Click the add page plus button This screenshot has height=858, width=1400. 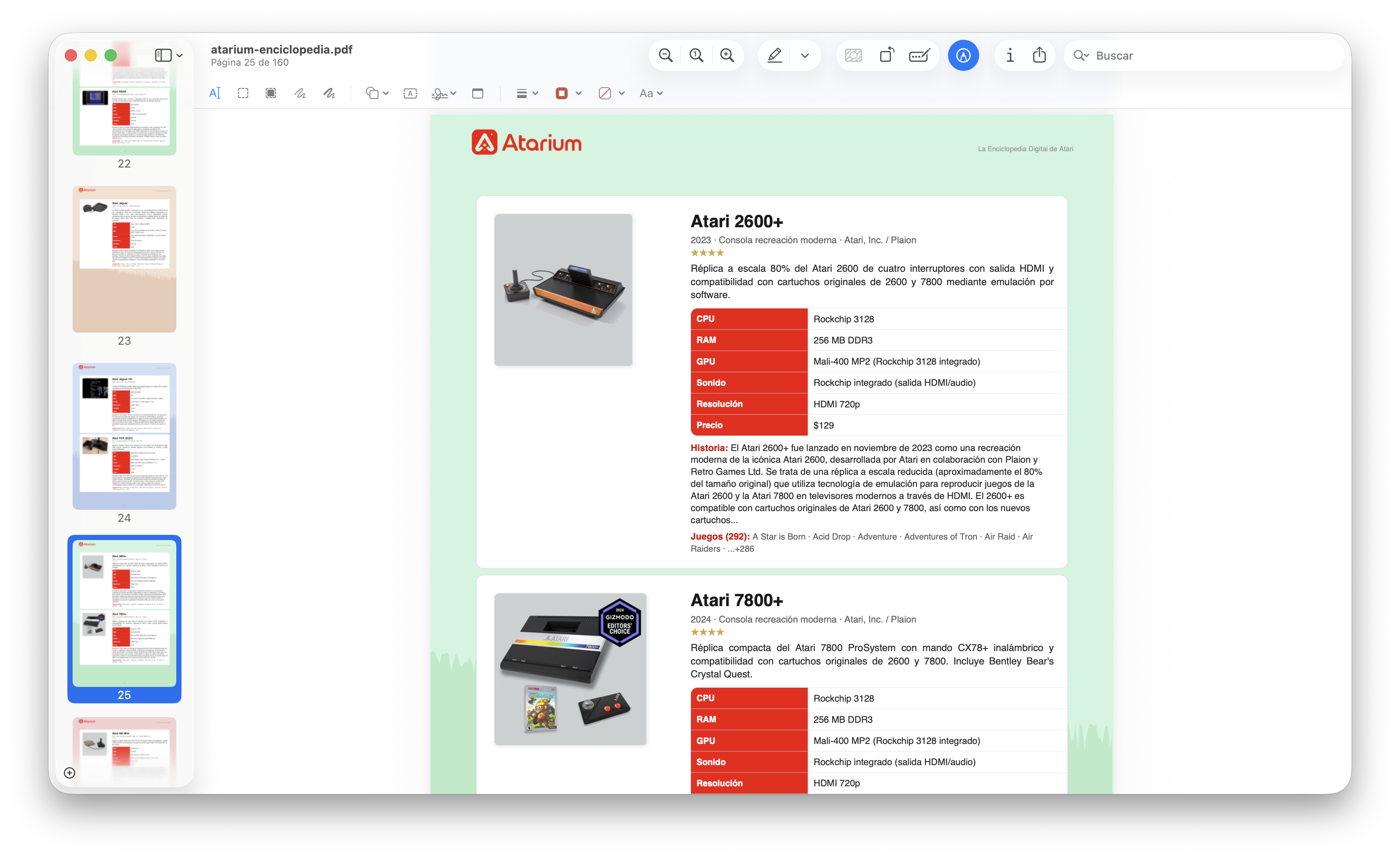[69, 773]
